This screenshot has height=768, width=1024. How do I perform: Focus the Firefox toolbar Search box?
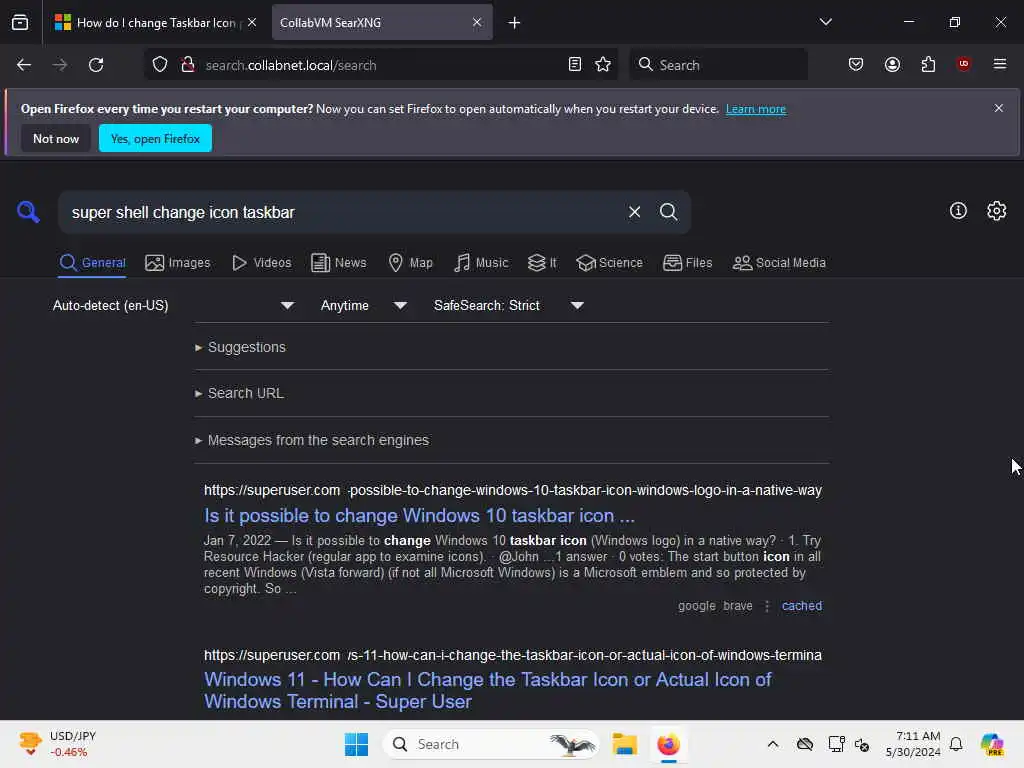pos(718,65)
